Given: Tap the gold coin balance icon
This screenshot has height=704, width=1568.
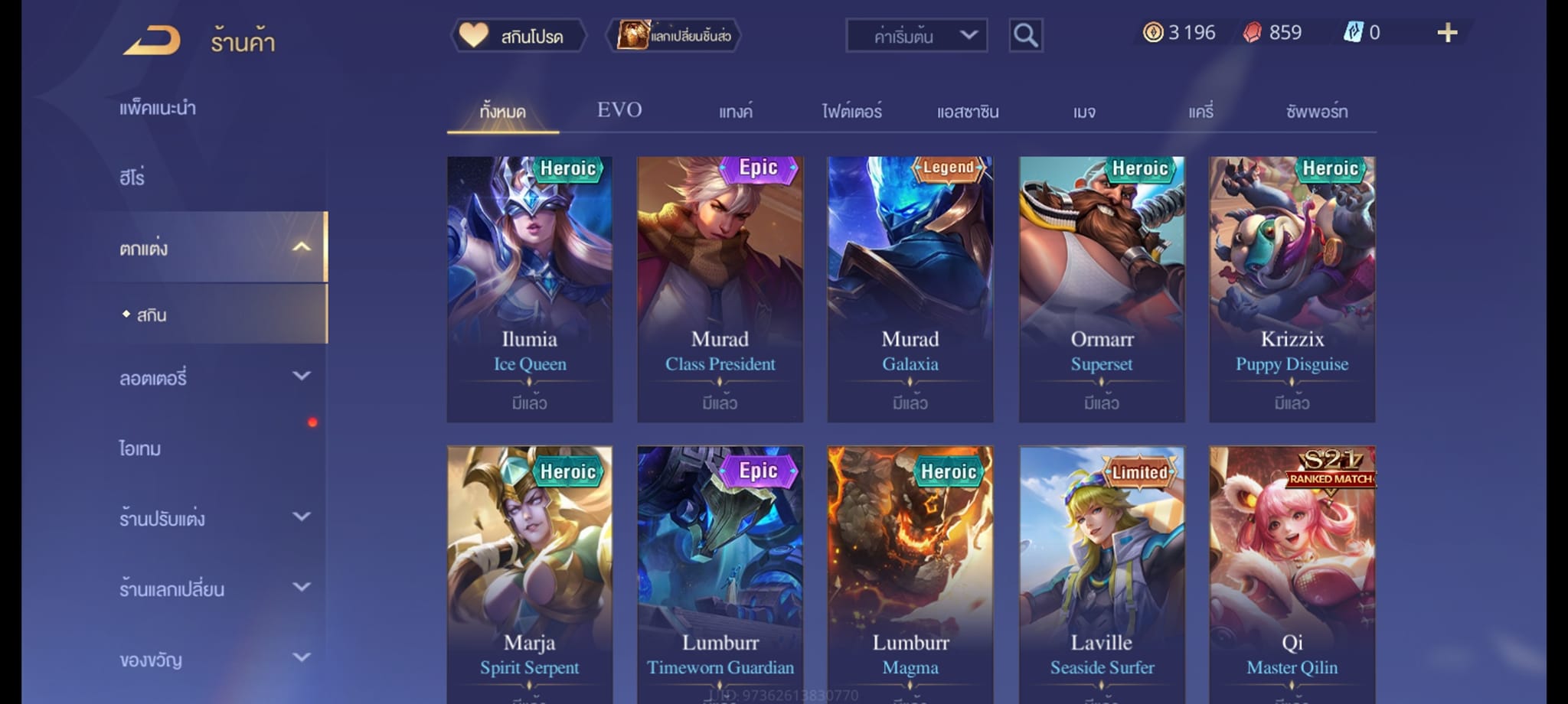Looking at the screenshot, I should click(x=1152, y=32).
